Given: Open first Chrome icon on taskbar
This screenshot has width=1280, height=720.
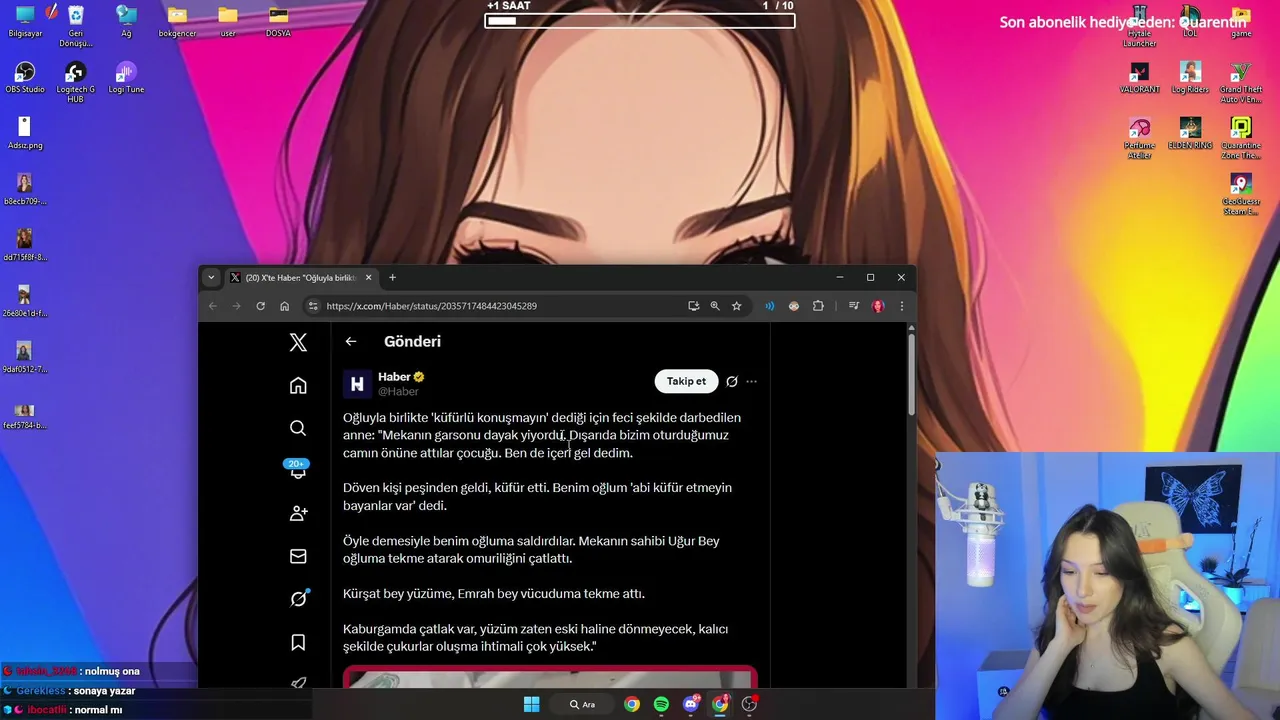Looking at the screenshot, I should click(632, 704).
